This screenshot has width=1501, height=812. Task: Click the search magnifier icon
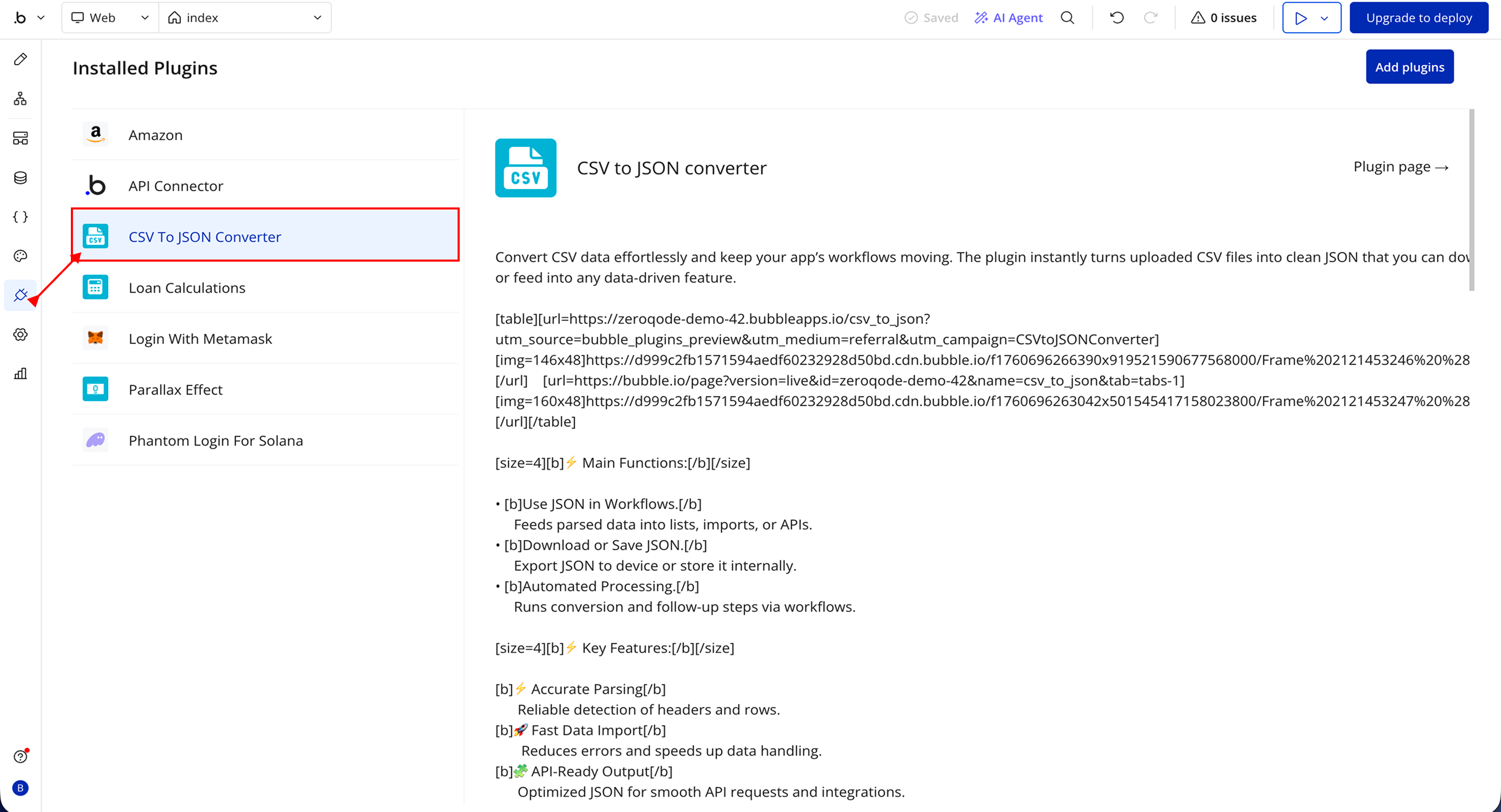1067,18
